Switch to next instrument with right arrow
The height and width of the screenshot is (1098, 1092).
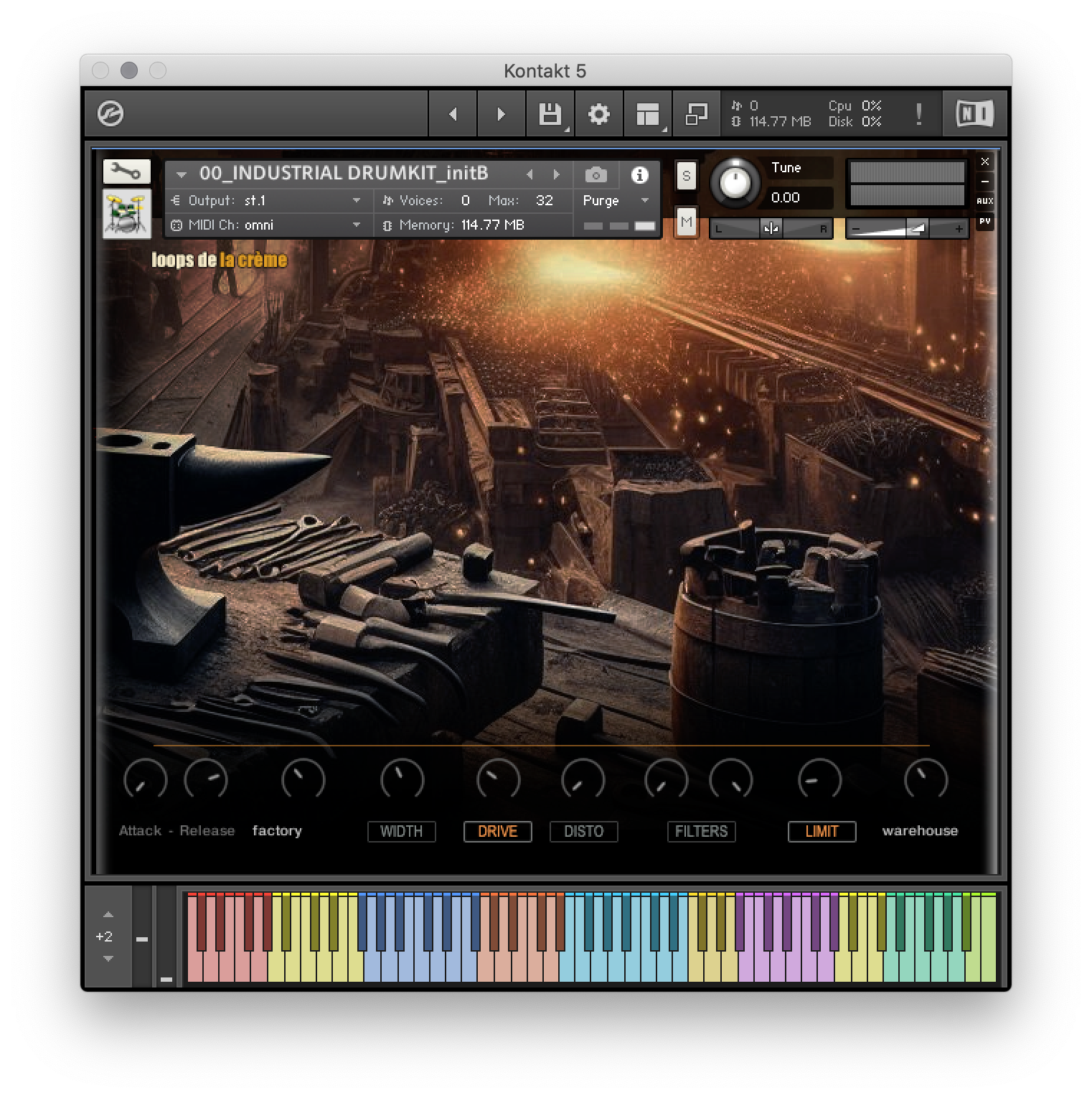point(557,174)
